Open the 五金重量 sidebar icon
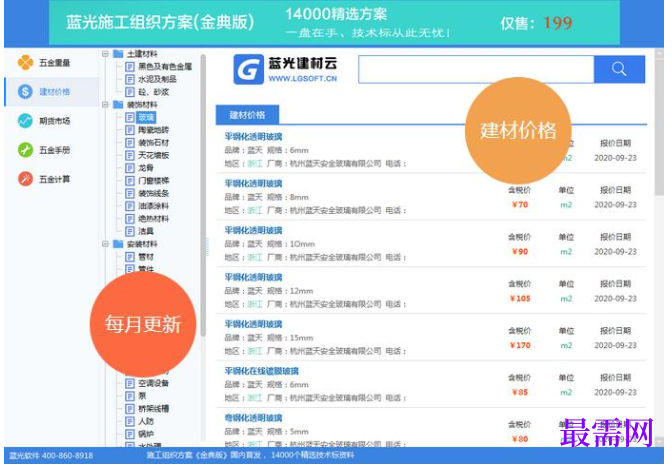 click(x=25, y=63)
